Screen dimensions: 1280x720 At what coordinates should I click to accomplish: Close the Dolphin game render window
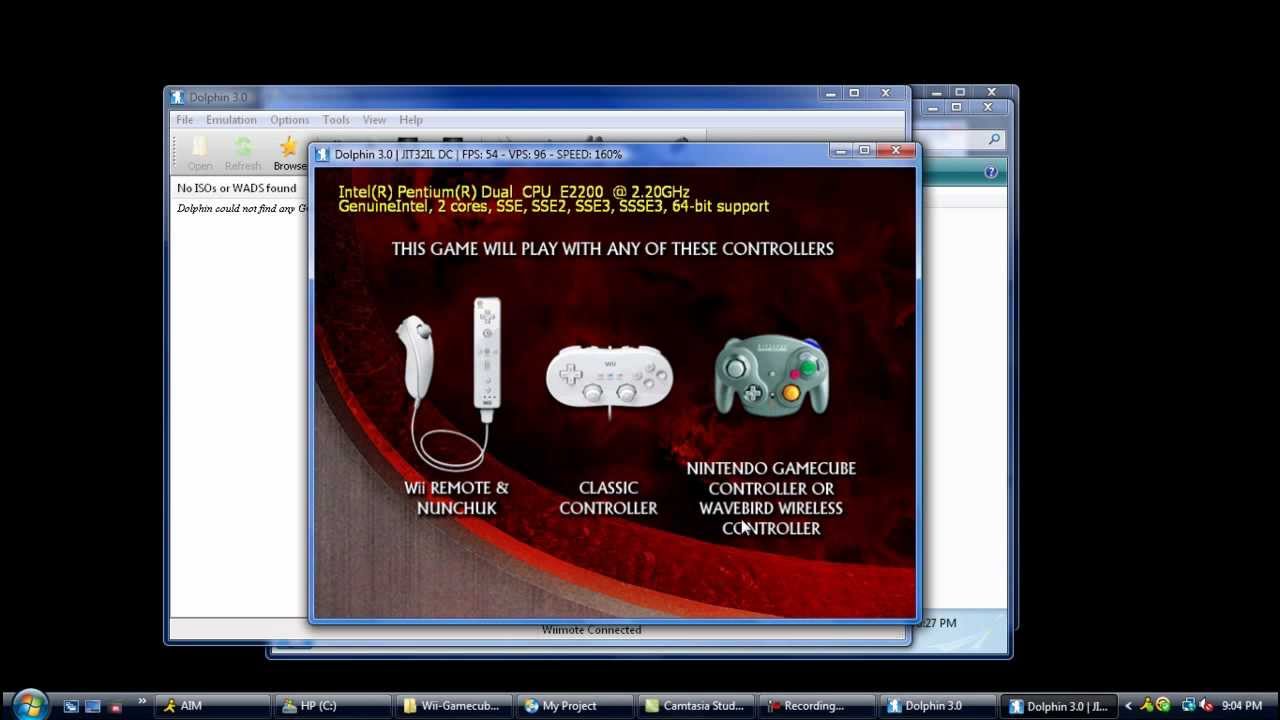click(896, 151)
